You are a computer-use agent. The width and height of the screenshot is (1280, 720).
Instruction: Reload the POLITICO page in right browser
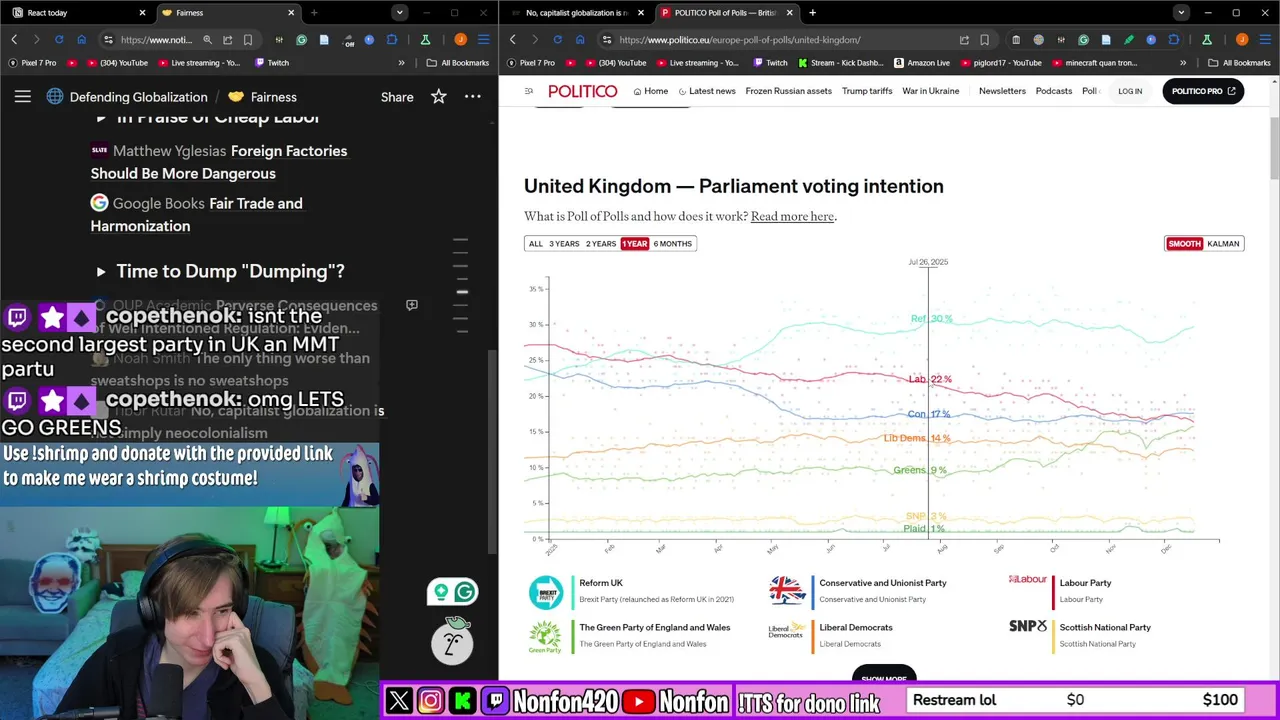tap(557, 40)
